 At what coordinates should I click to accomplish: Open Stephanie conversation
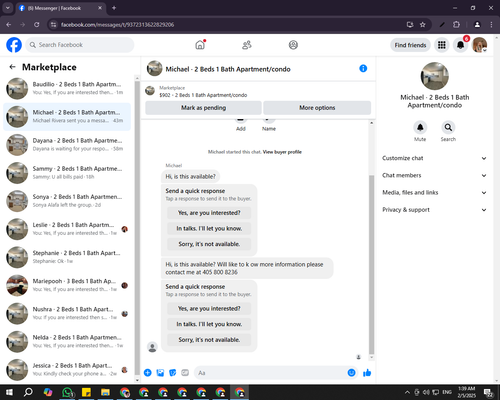[67, 257]
